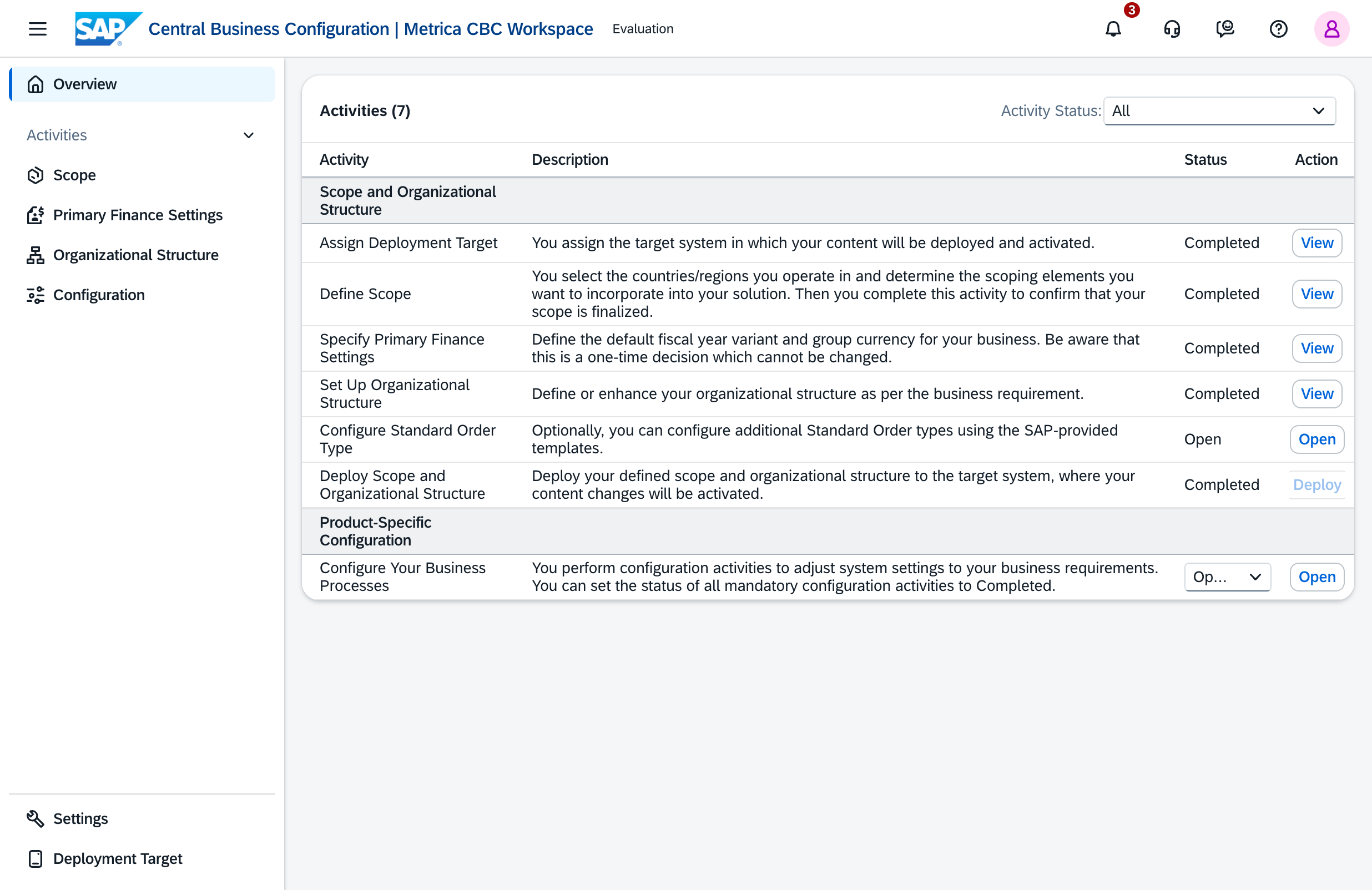The height and width of the screenshot is (890, 1372).
Task: Open Configure Your Business Processes activity
Action: click(1316, 577)
